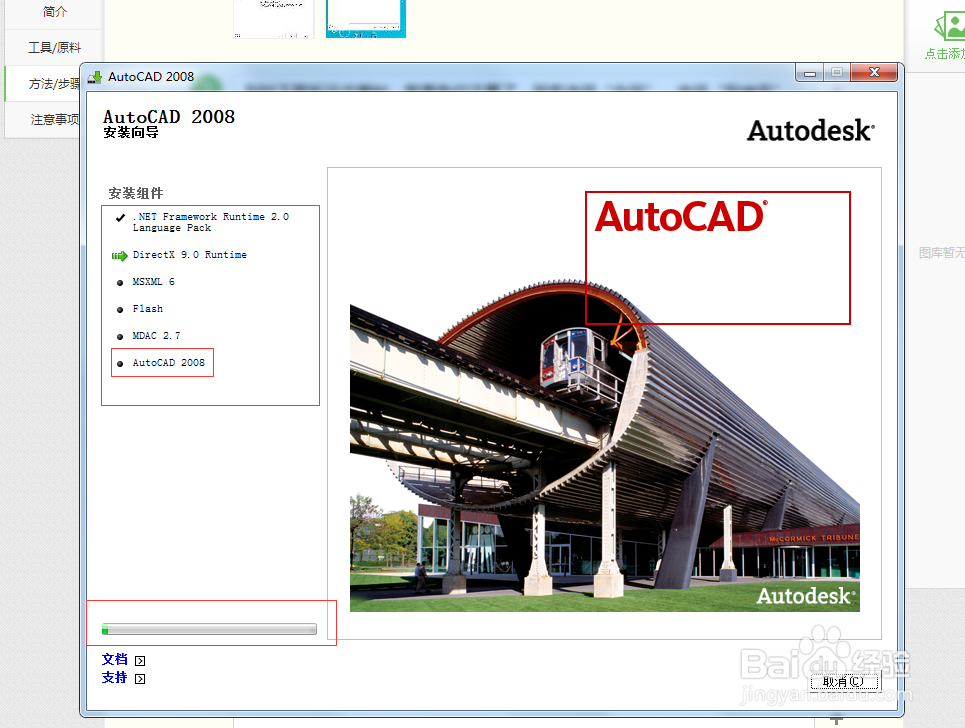
Task: Select the 简介 tab in the webpage sidebar
Action: pos(54,12)
